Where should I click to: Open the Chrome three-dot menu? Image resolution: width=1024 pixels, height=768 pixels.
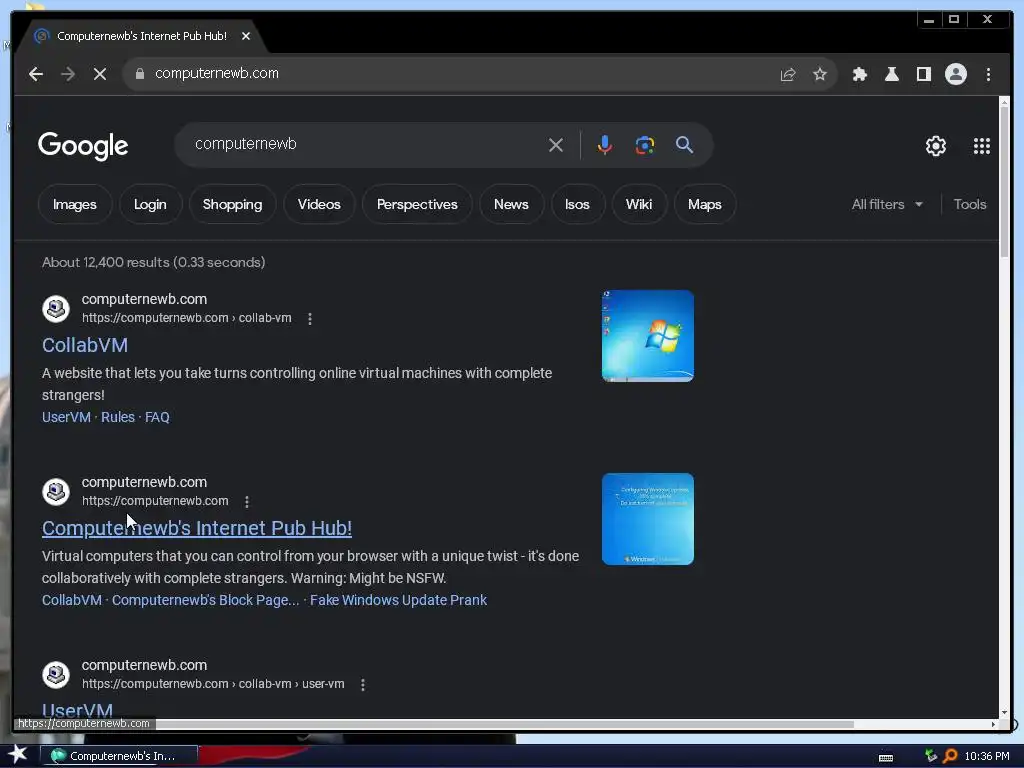988,74
